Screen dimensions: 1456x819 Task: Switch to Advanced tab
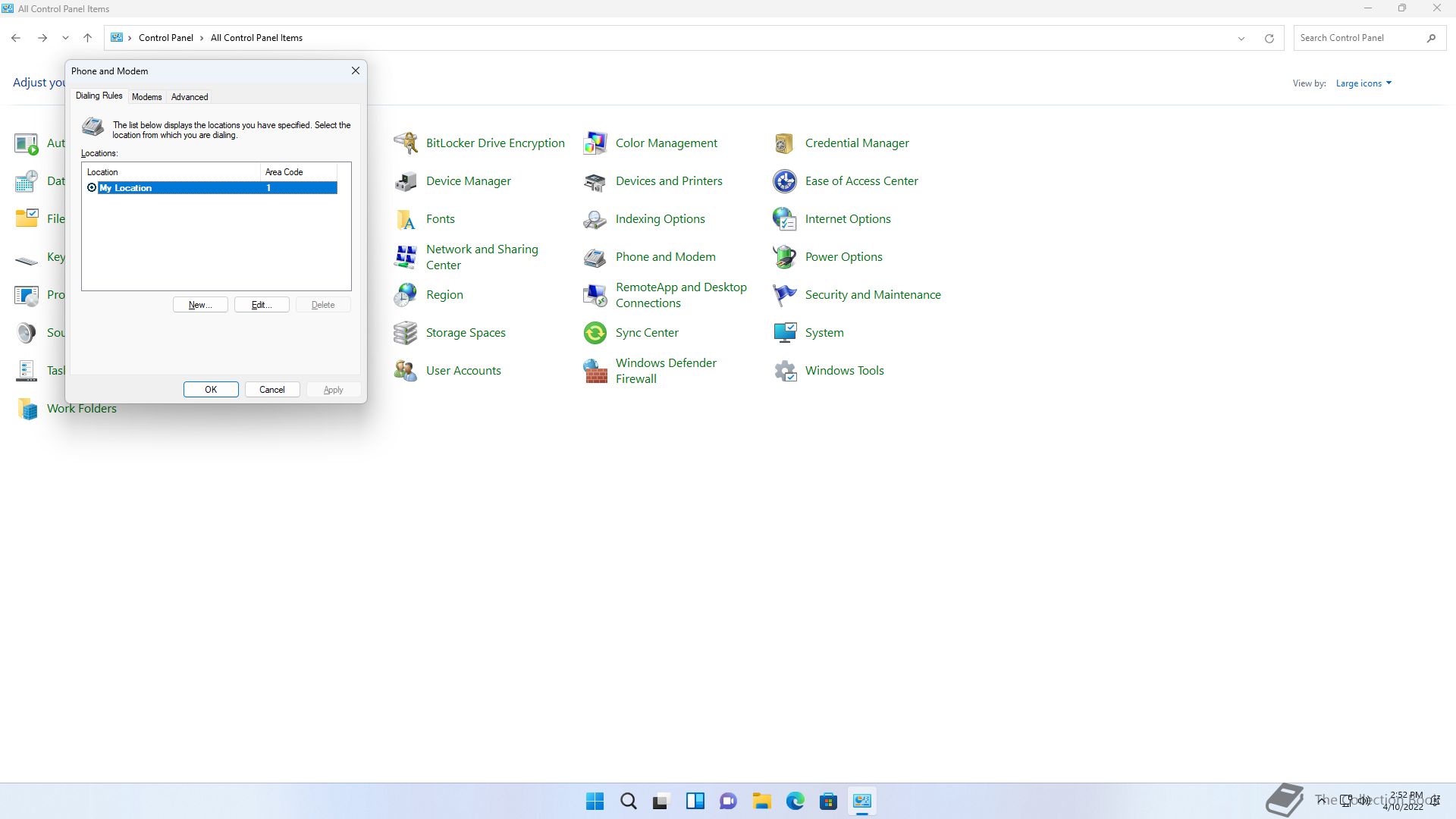[190, 97]
